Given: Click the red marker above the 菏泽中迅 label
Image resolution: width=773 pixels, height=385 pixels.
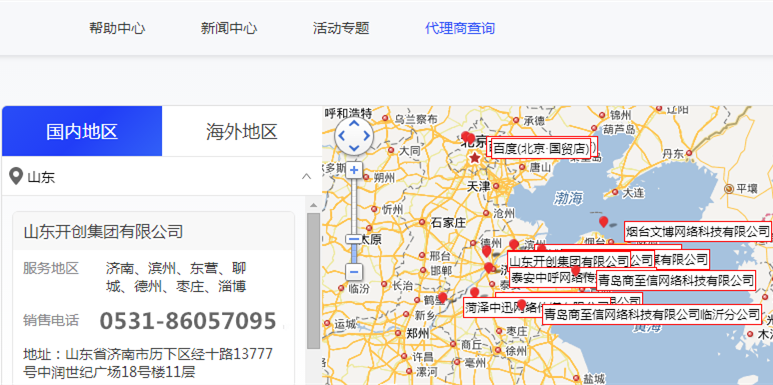Looking at the screenshot, I should coord(474,292).
